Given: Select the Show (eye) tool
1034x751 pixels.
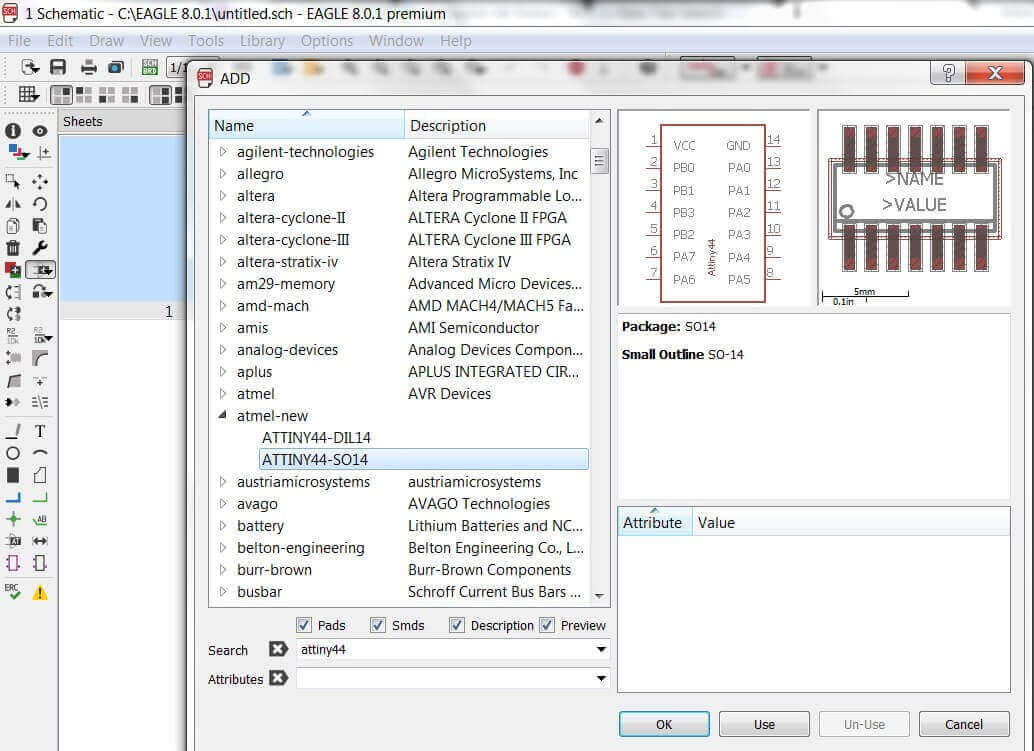Looking at the screenshot, I should pos(40,131).
